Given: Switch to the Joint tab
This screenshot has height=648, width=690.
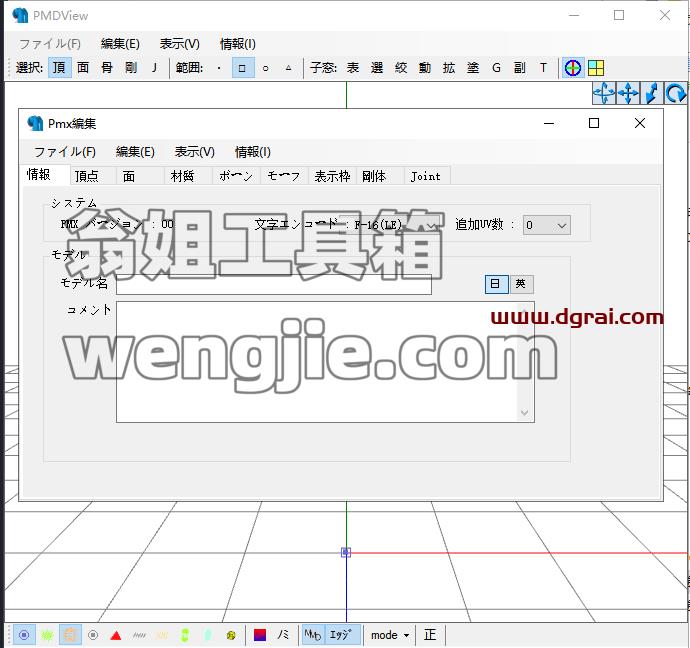Looking at the screenshot, I should click(427, 176).
